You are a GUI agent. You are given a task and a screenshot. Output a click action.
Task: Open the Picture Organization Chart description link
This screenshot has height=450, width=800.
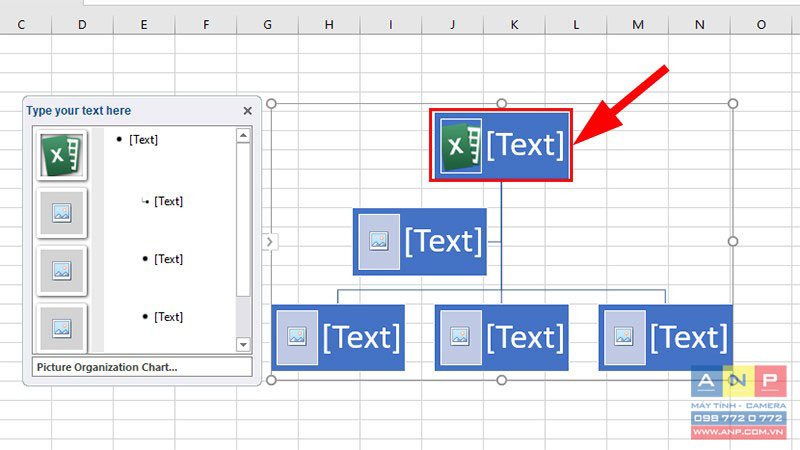[x=107, y=367]
